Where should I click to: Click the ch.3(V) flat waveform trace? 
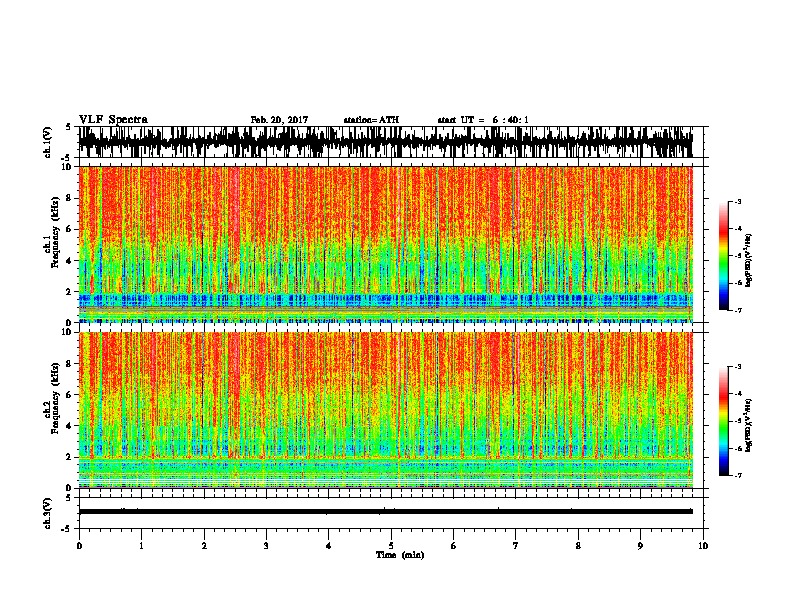point(385,512)
